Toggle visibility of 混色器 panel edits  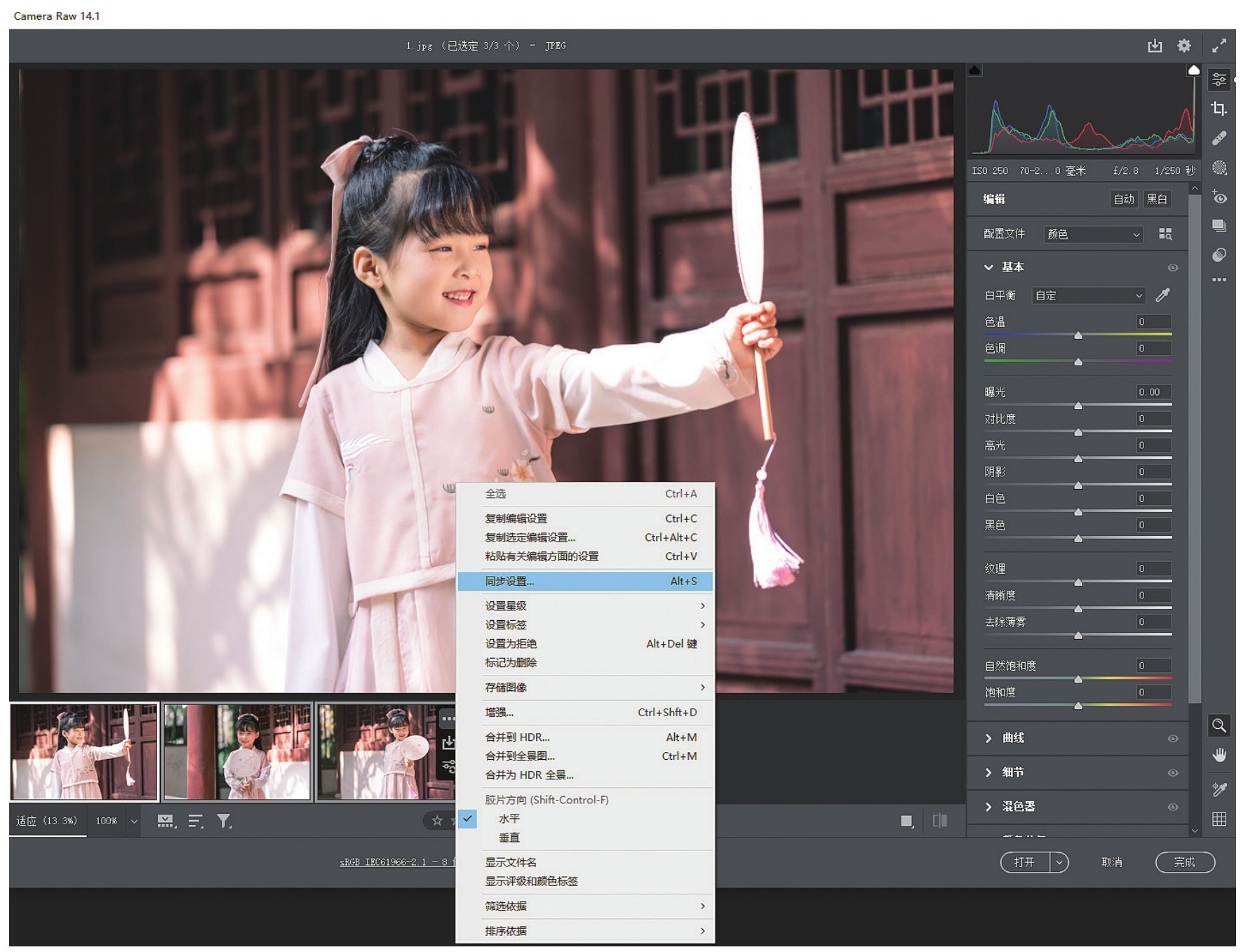click(x=1172, y=807)
